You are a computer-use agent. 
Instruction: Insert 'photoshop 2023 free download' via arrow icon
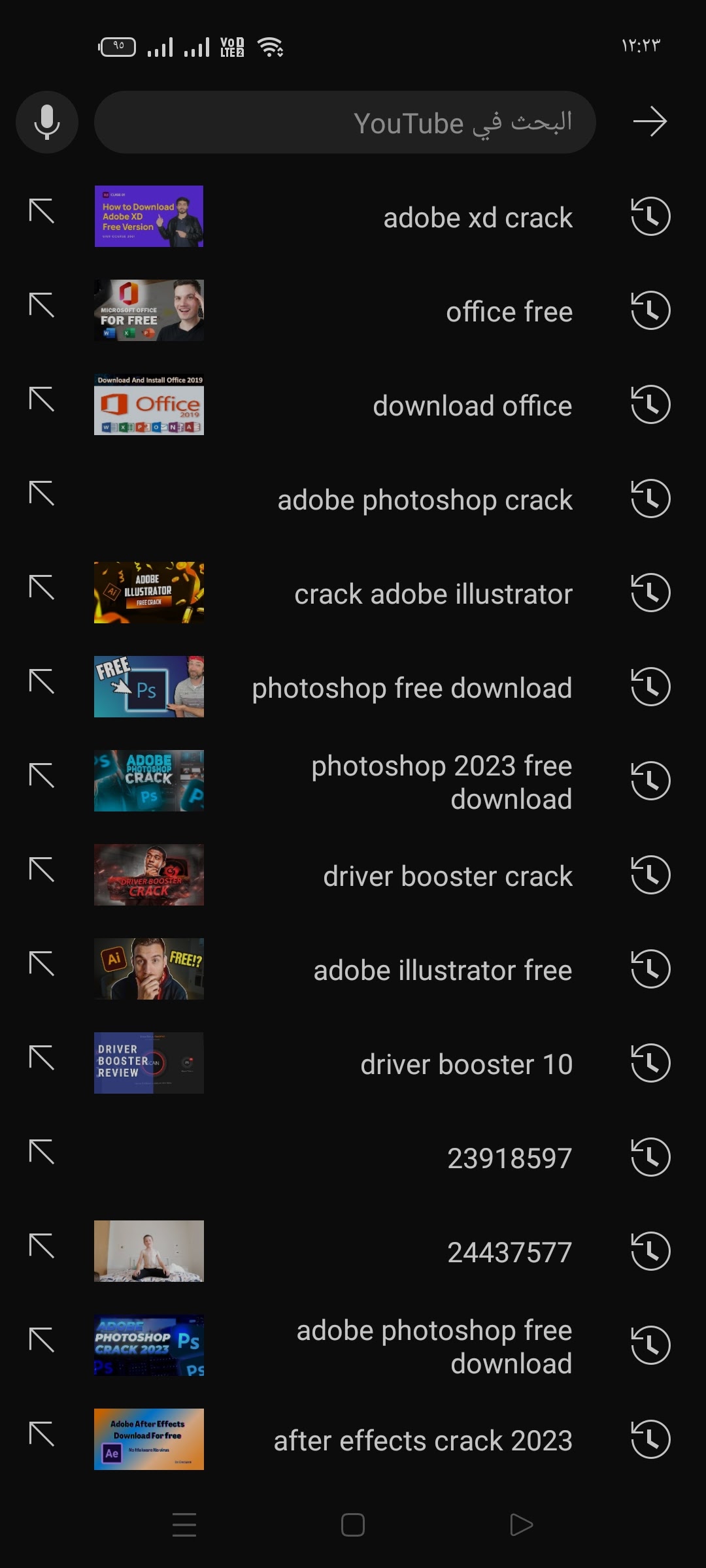point(42,776)
